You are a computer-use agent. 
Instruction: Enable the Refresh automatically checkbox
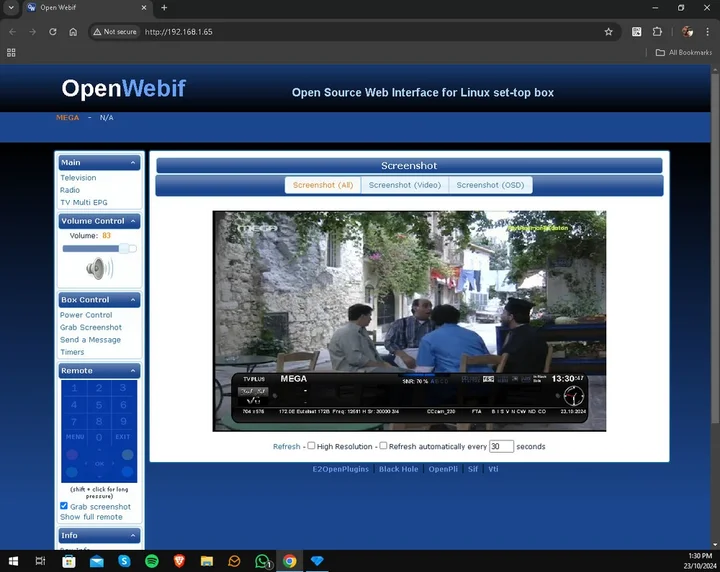(x=383, y=446)
